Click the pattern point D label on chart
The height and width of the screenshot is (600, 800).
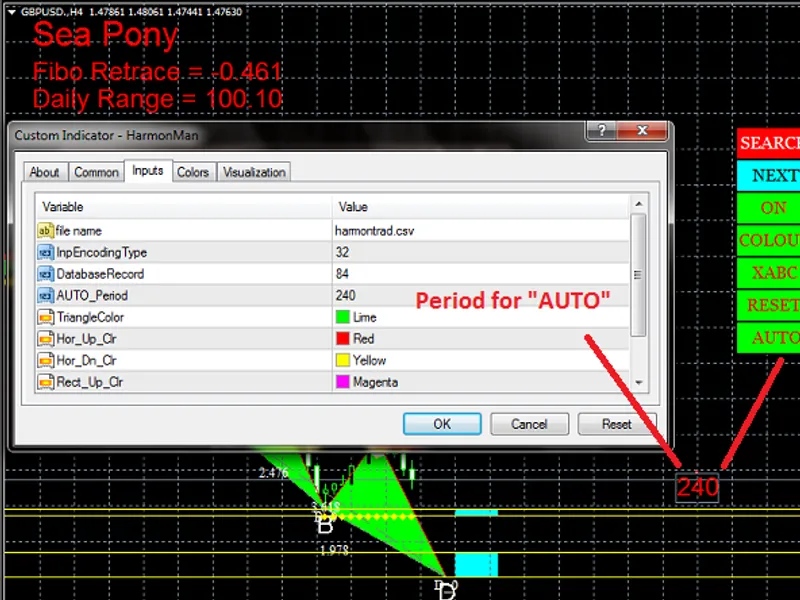[446, 590]
